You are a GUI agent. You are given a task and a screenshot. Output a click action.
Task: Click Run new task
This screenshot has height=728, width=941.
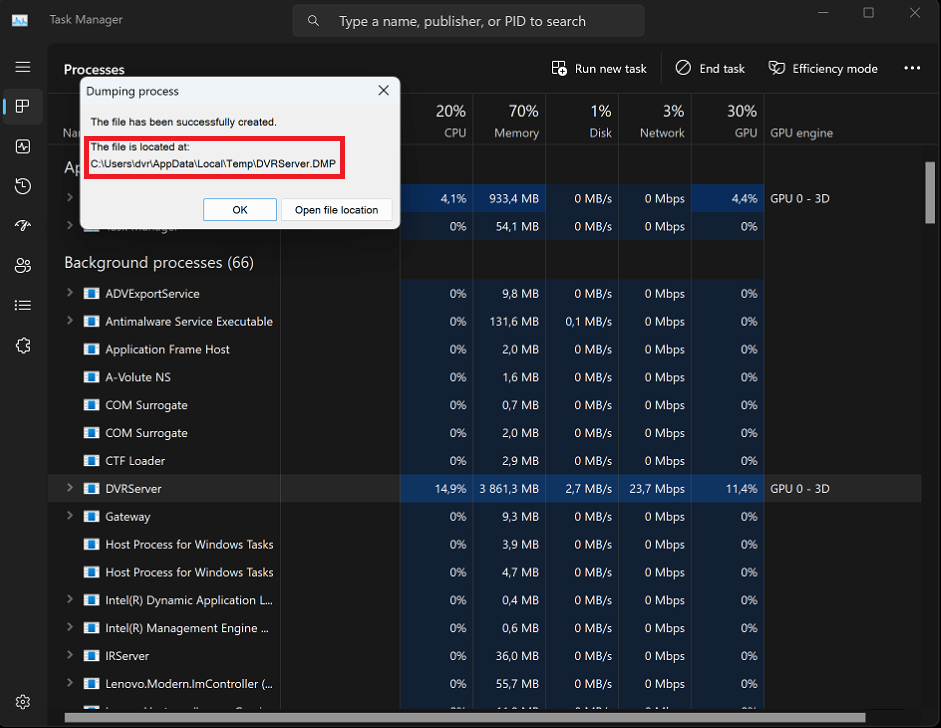point(599,69)
